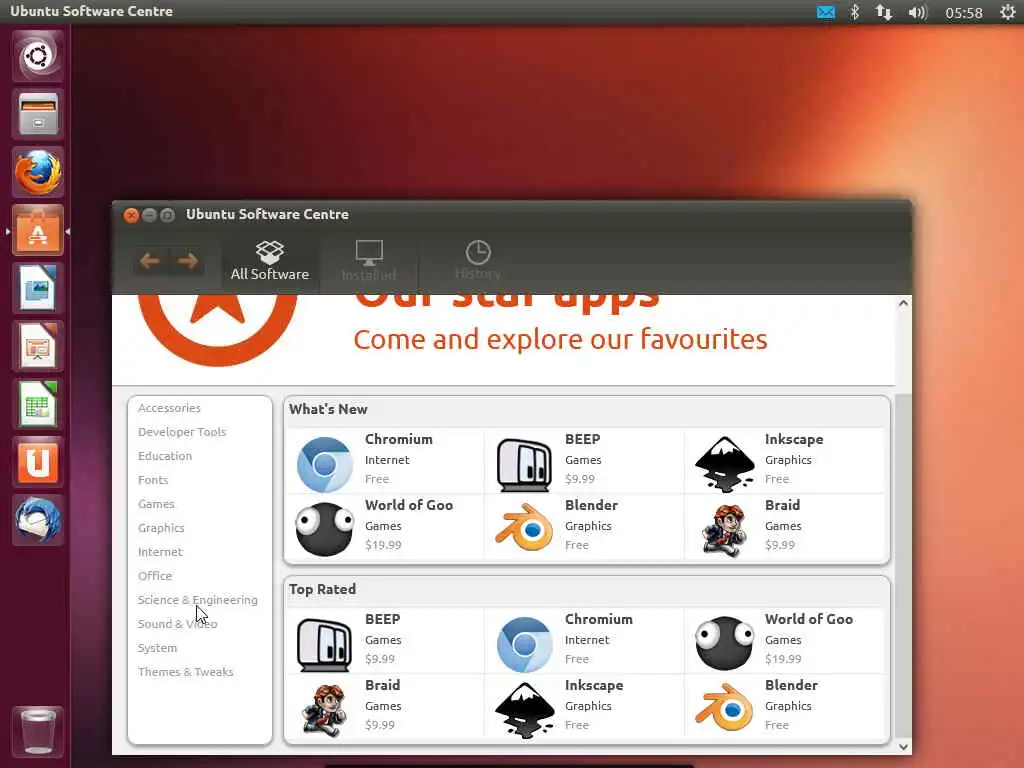
Task: Open the Files manager from the launcher
Action: click(38, 114)
